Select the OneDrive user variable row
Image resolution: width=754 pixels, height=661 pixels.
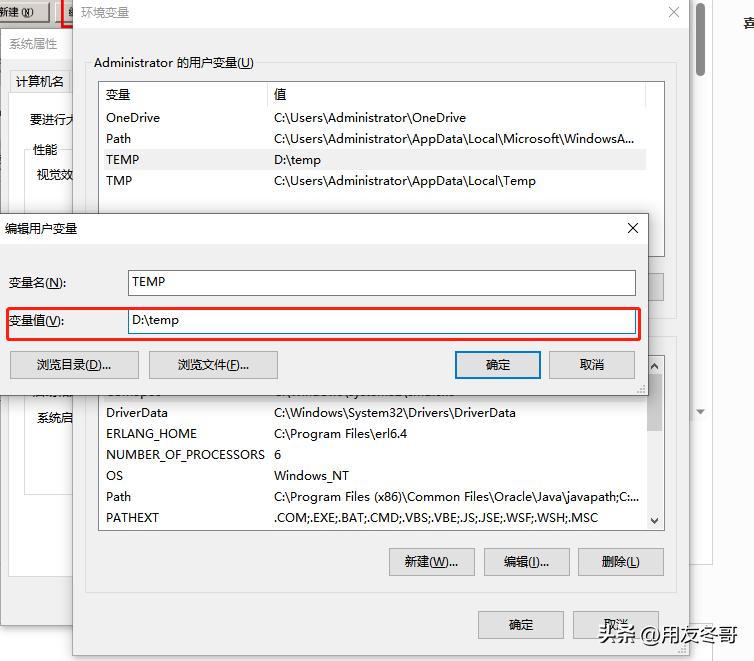(x=375, y=118)
